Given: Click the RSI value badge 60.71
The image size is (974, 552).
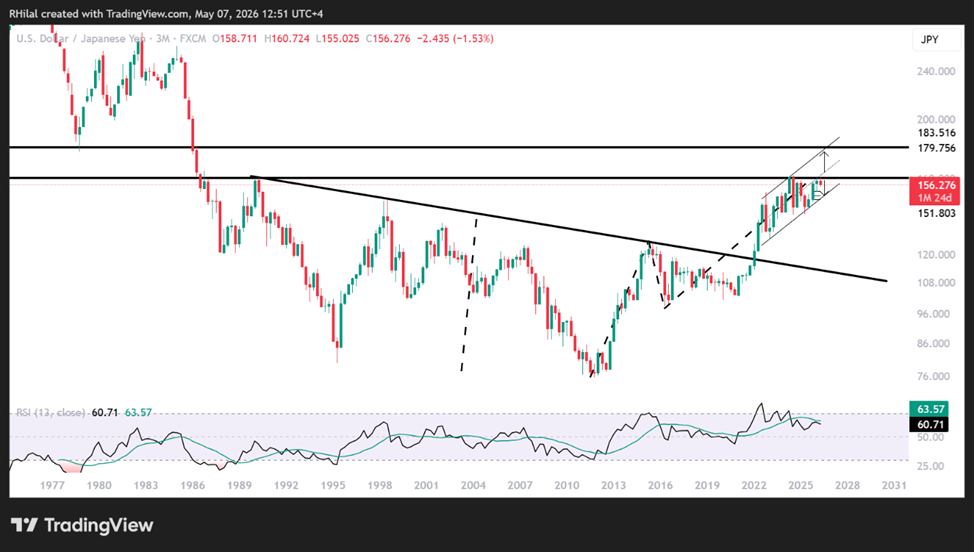Looking at the screenshot, I should [x=929, y=425].
